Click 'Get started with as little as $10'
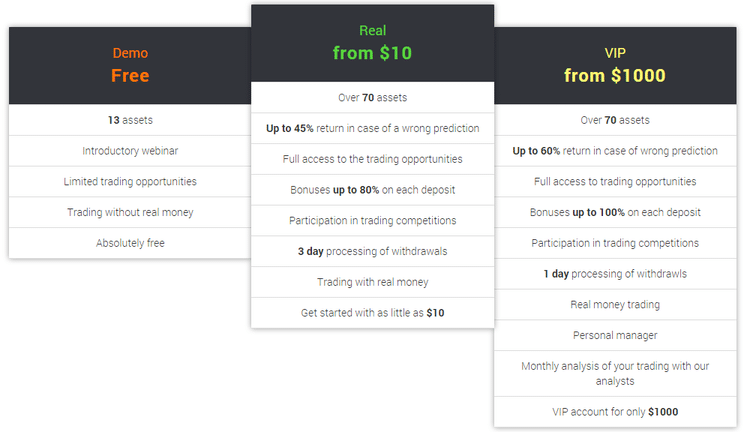The height and width of the screenshot is (432, 744). click(x=372, y=313)
